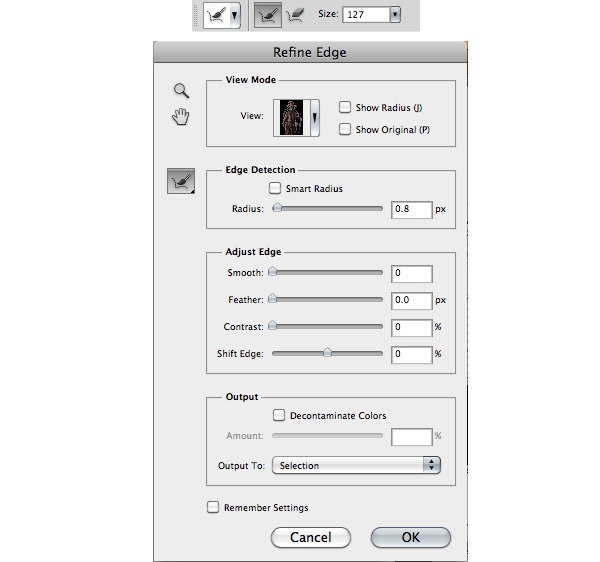Click the Contrast slider handle

point(272,326)
